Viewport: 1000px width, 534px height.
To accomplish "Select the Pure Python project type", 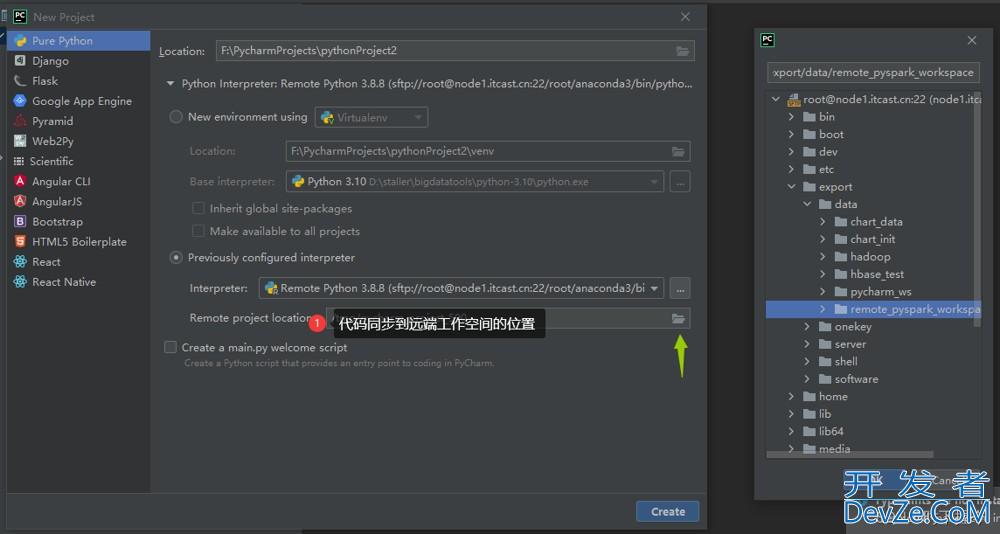I will tap(78, 41).
